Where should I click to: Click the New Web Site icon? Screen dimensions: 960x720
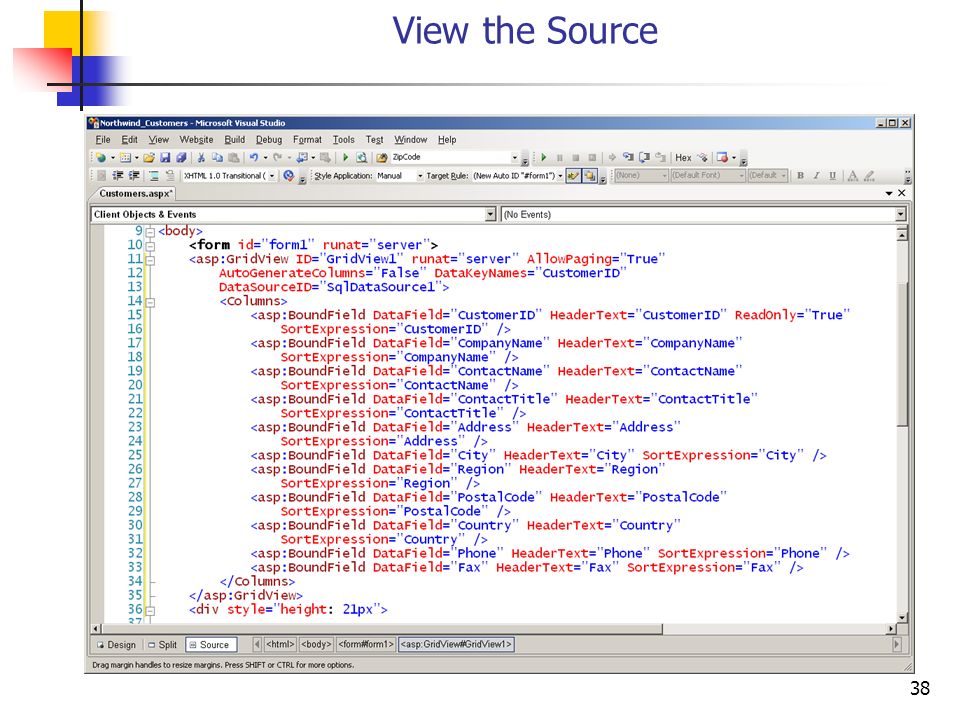click(x=101, y=157)
